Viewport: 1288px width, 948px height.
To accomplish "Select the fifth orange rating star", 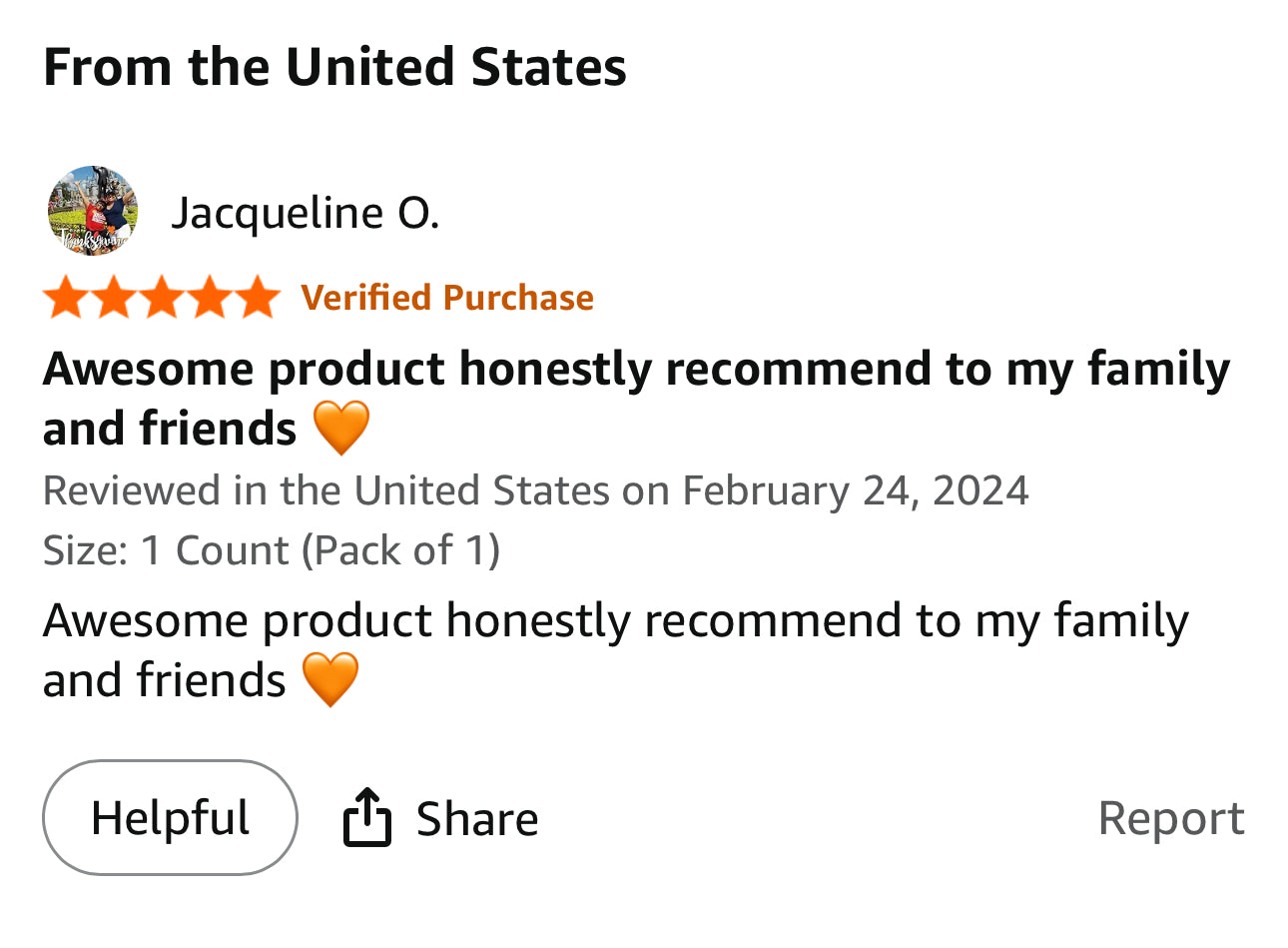I will (x=258, y=298).
